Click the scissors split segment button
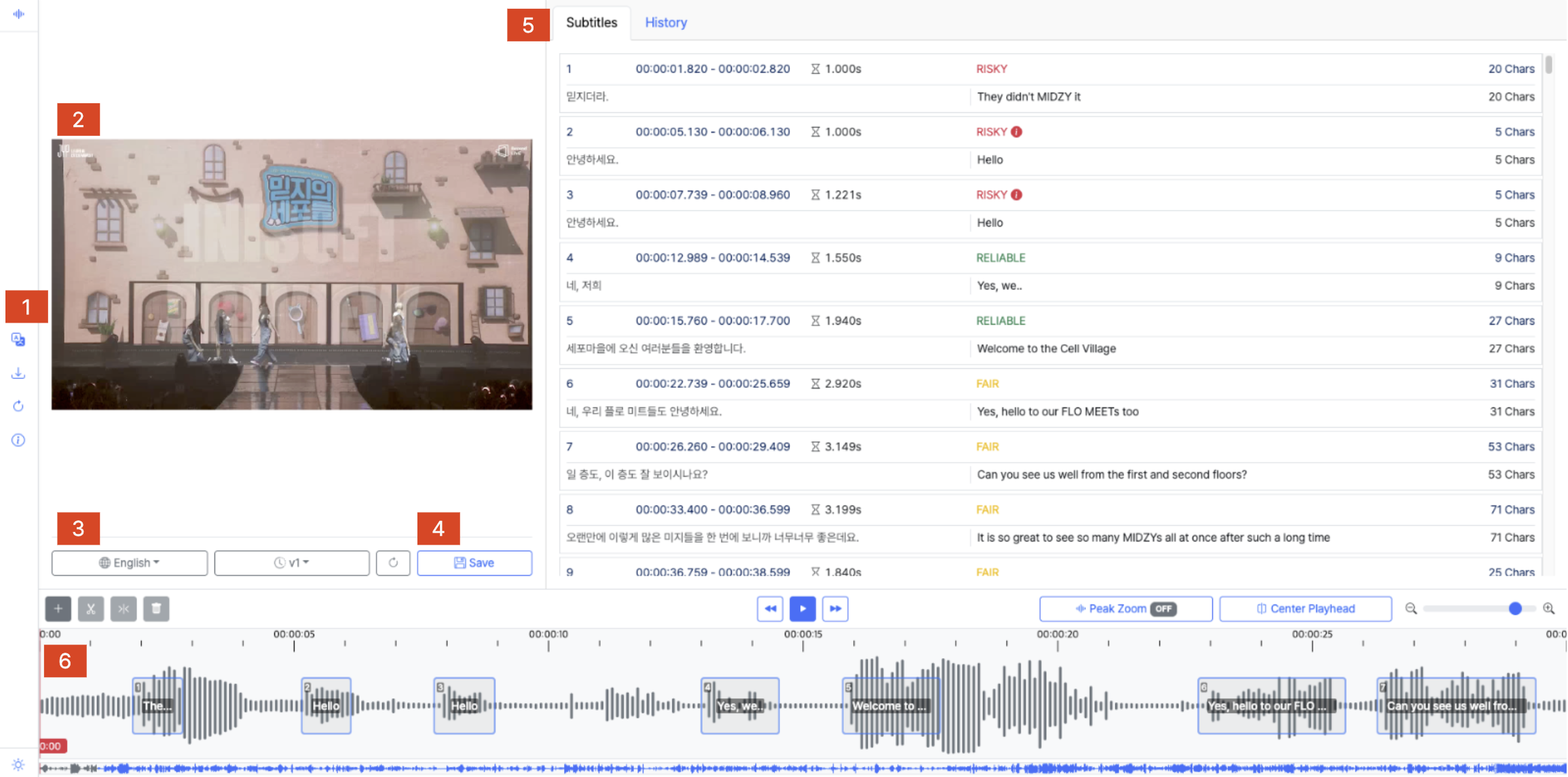 coord(91,609)
